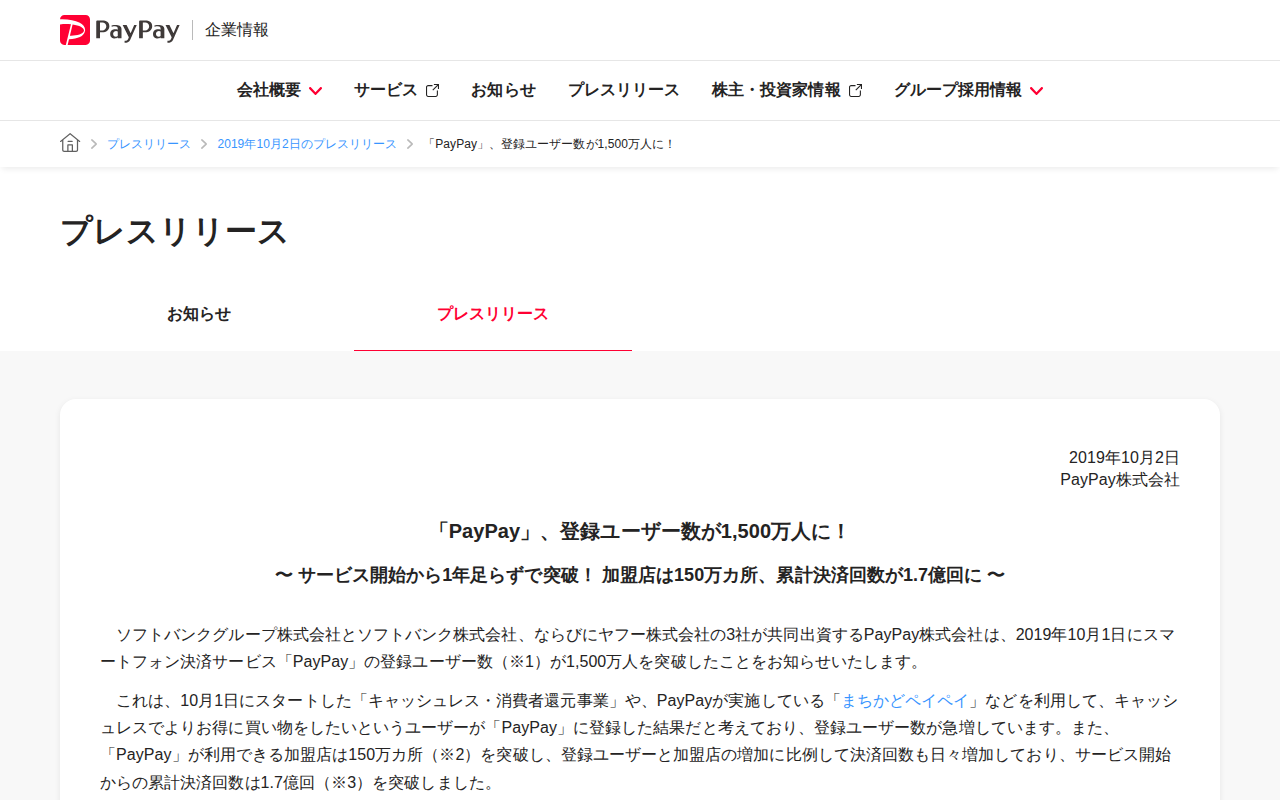The height and width of the screenshot is (800, 1280).
Task: Click the current page breadcrumb text
Action: pyautogui.click(x=550, y=144)
